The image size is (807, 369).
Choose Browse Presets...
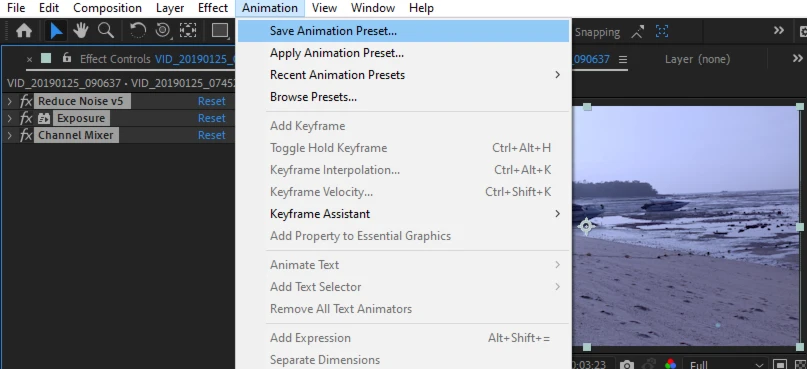404,97
